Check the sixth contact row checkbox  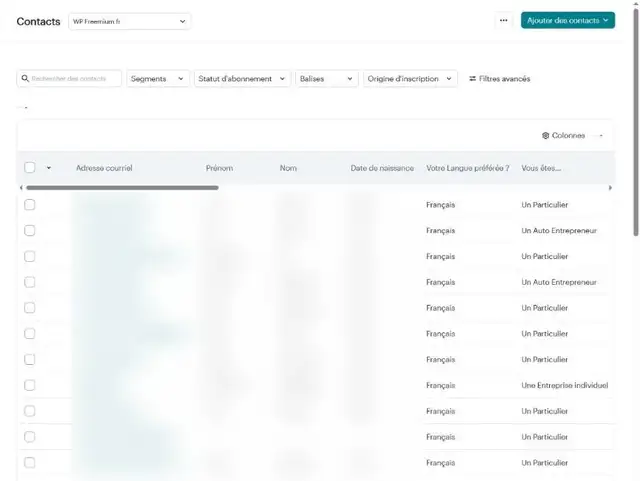point(30,334)
